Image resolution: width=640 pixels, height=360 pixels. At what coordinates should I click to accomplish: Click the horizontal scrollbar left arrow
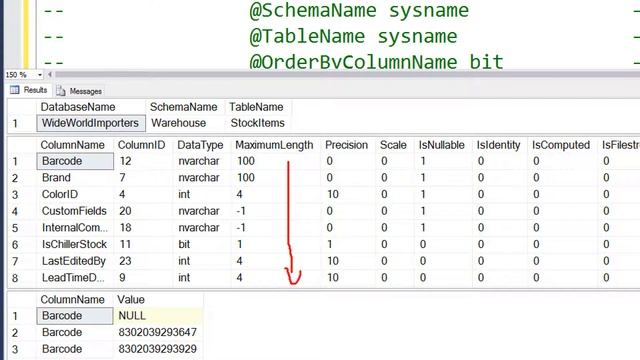[x=49, y=75]
